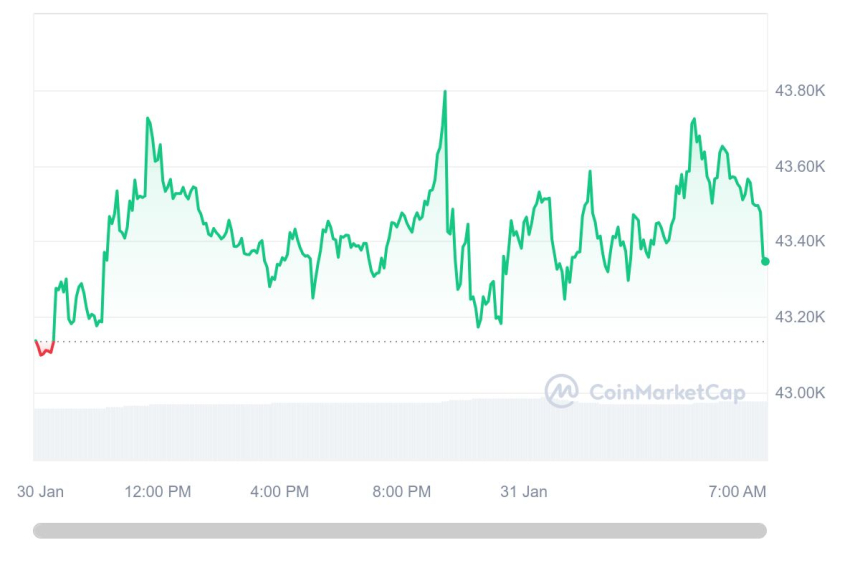This screenshot has width=860, height=573.
Task: Click the CoinMarketCap watermark text
Action: tap(667, 392)
